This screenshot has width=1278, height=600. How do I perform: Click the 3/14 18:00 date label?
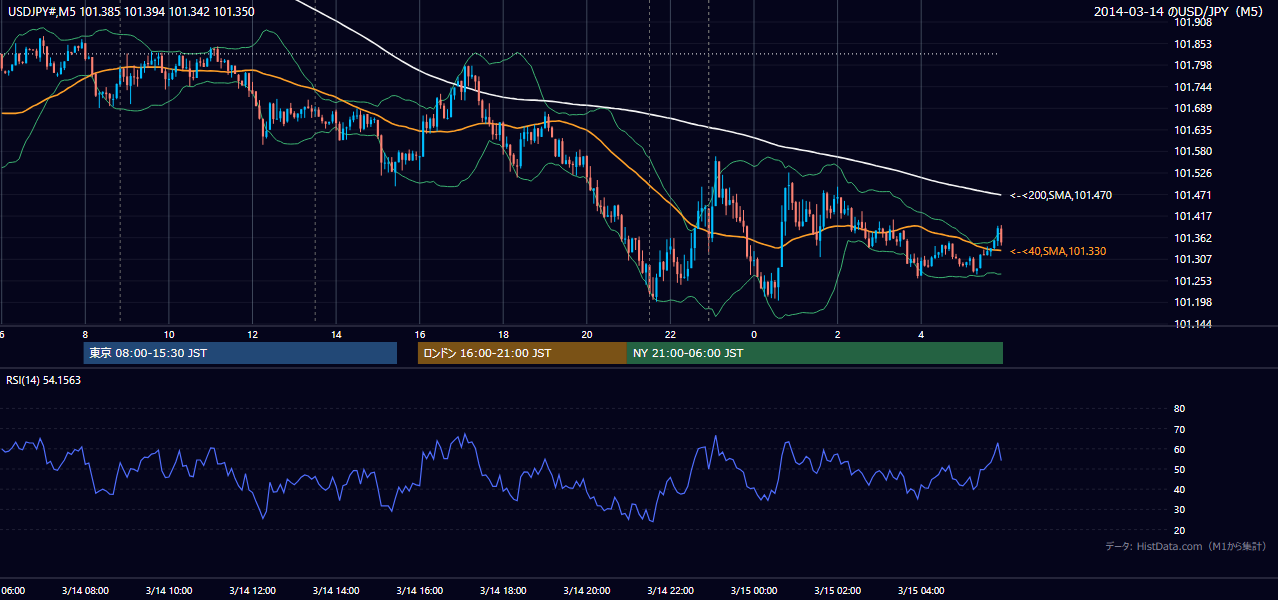tap(503, 590)
